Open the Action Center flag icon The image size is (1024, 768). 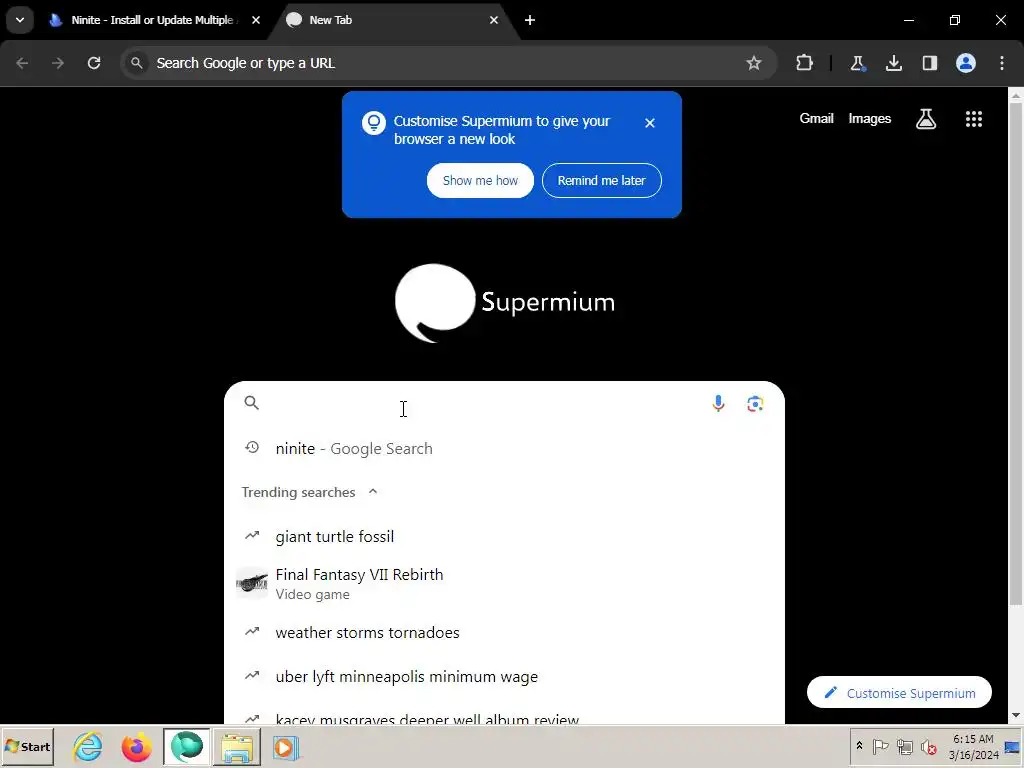880,746
